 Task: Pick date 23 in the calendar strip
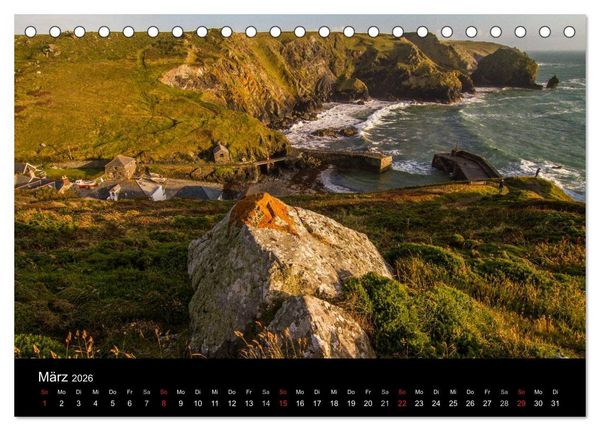point(419,403)
